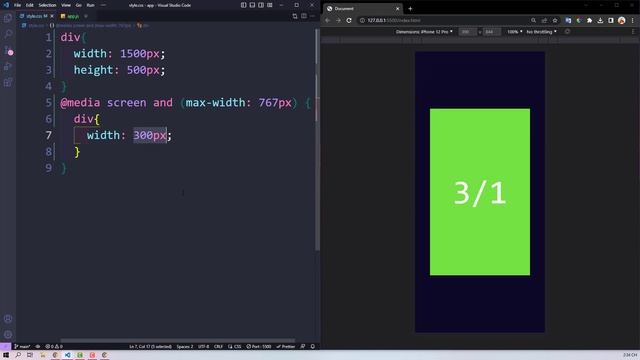Open the Dimensions: iPhone 12 Pro dropdown

coord(424,32)
